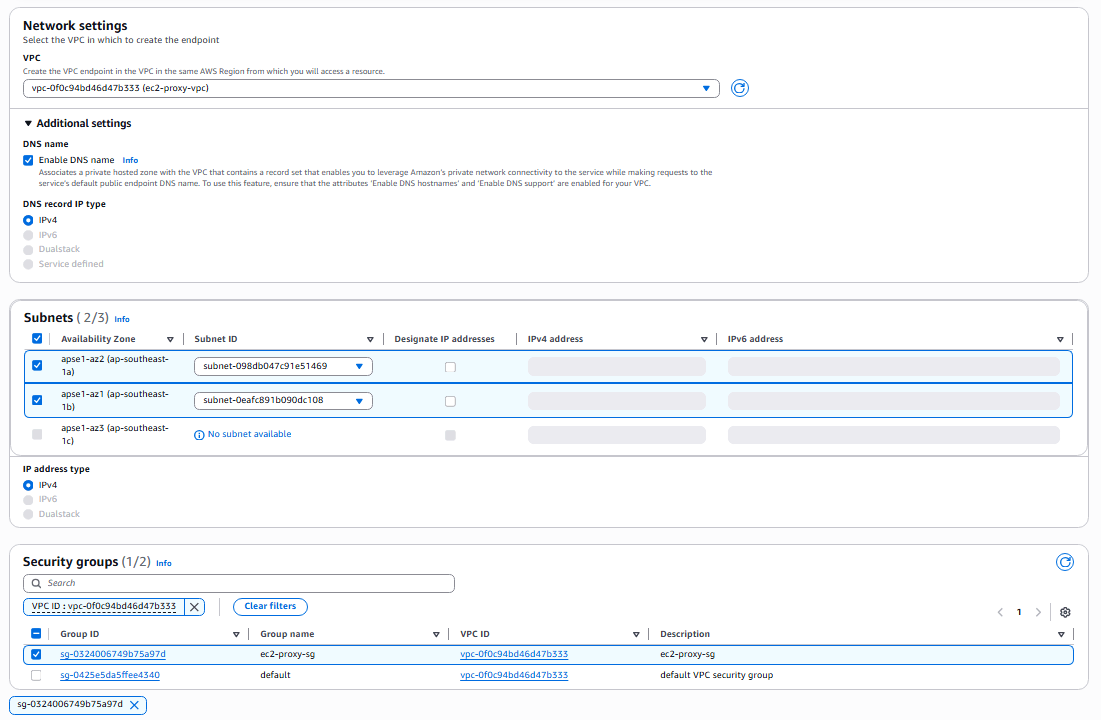The image size is (1101, 720).
Task: Remove the VPC ID filter tag
Action: click(195, 606)
